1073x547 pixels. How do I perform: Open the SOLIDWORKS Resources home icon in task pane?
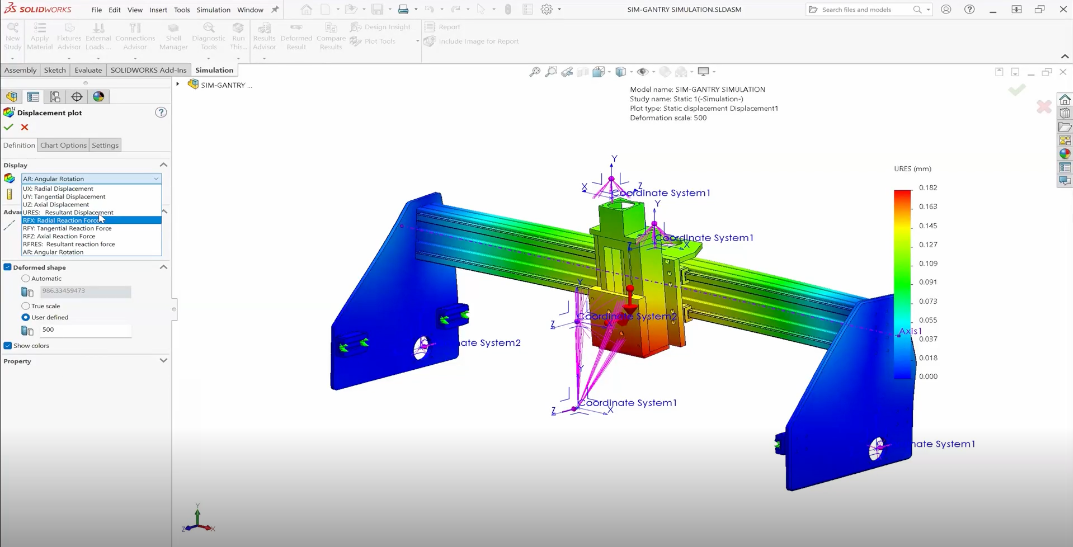click(1064, 98)
